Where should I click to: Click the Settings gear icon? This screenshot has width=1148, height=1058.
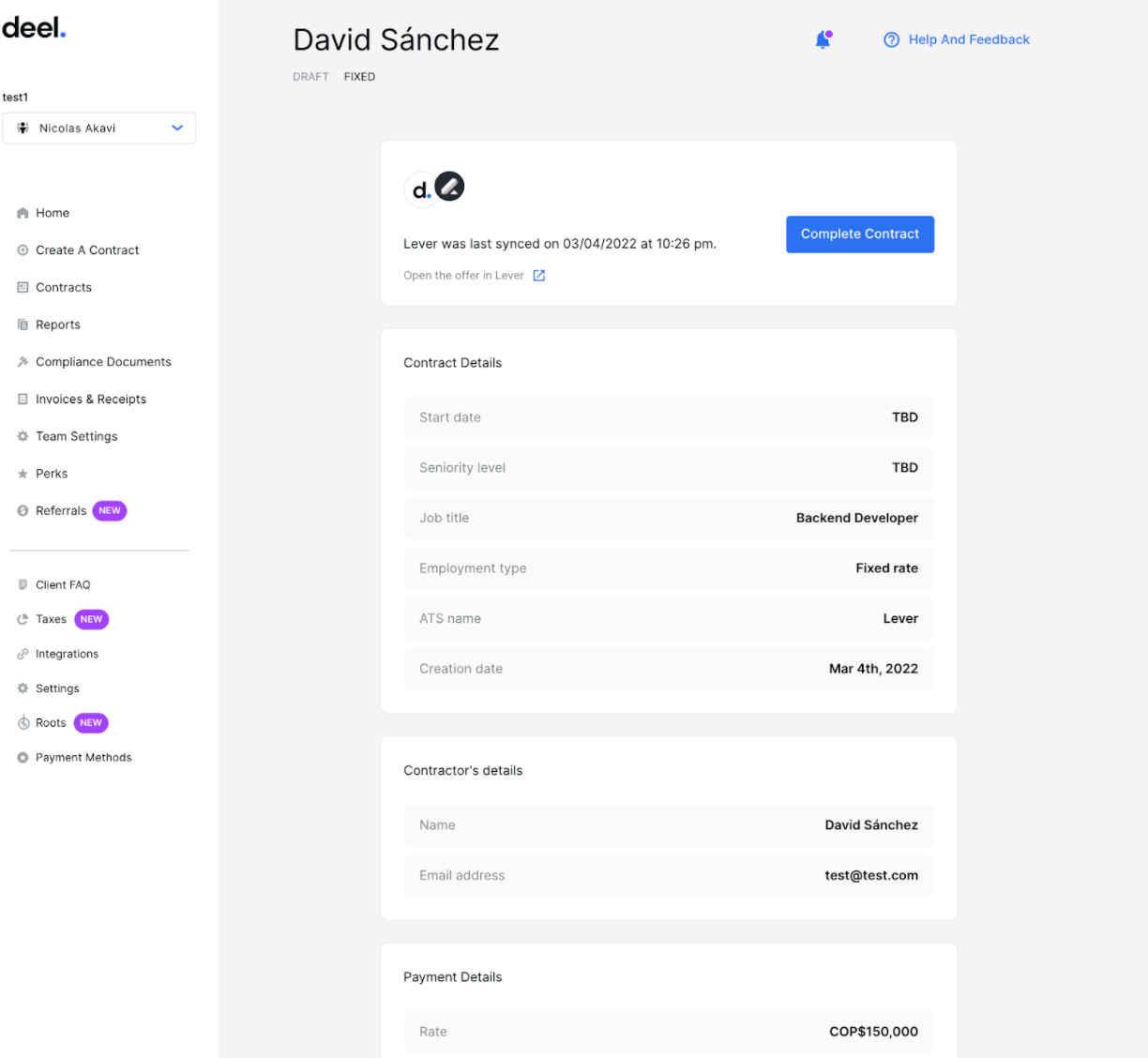pyautogui.click(x=23, y=688)
